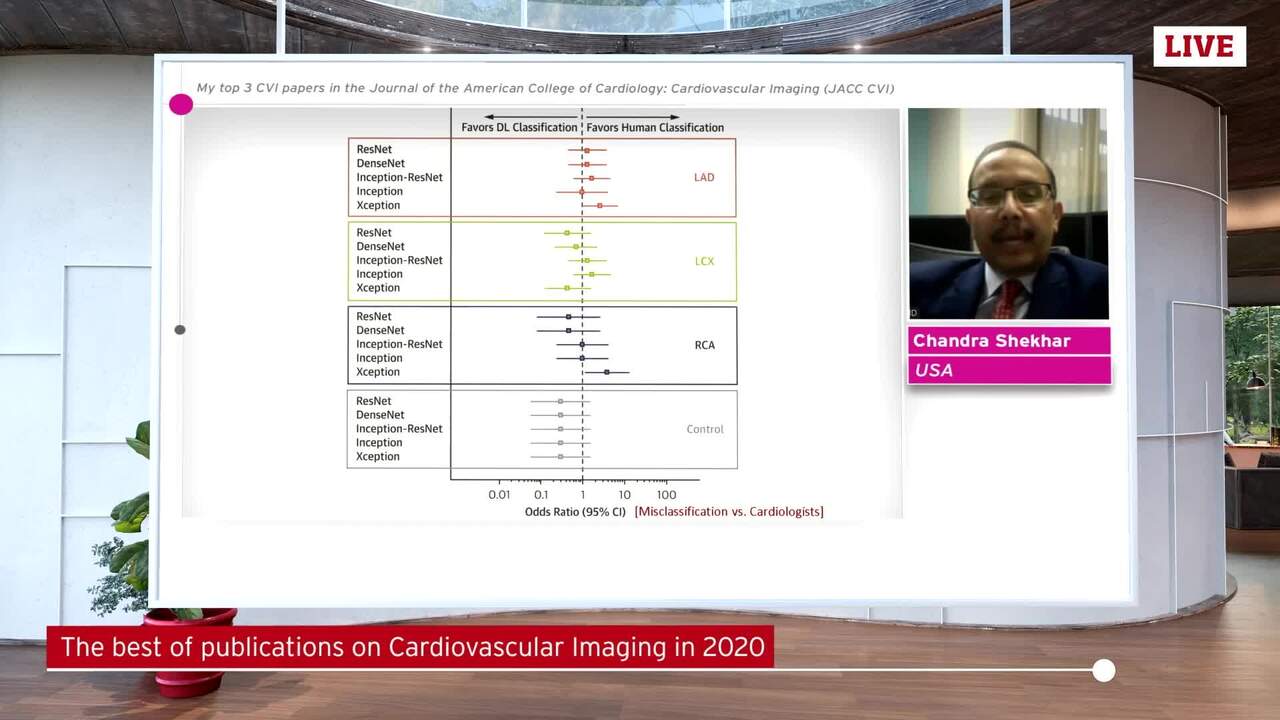Image resolution: width=1280 pixels, height=720 pixels.
Task: Click the speaker's video thumbnail
Action: [1008, 214]
